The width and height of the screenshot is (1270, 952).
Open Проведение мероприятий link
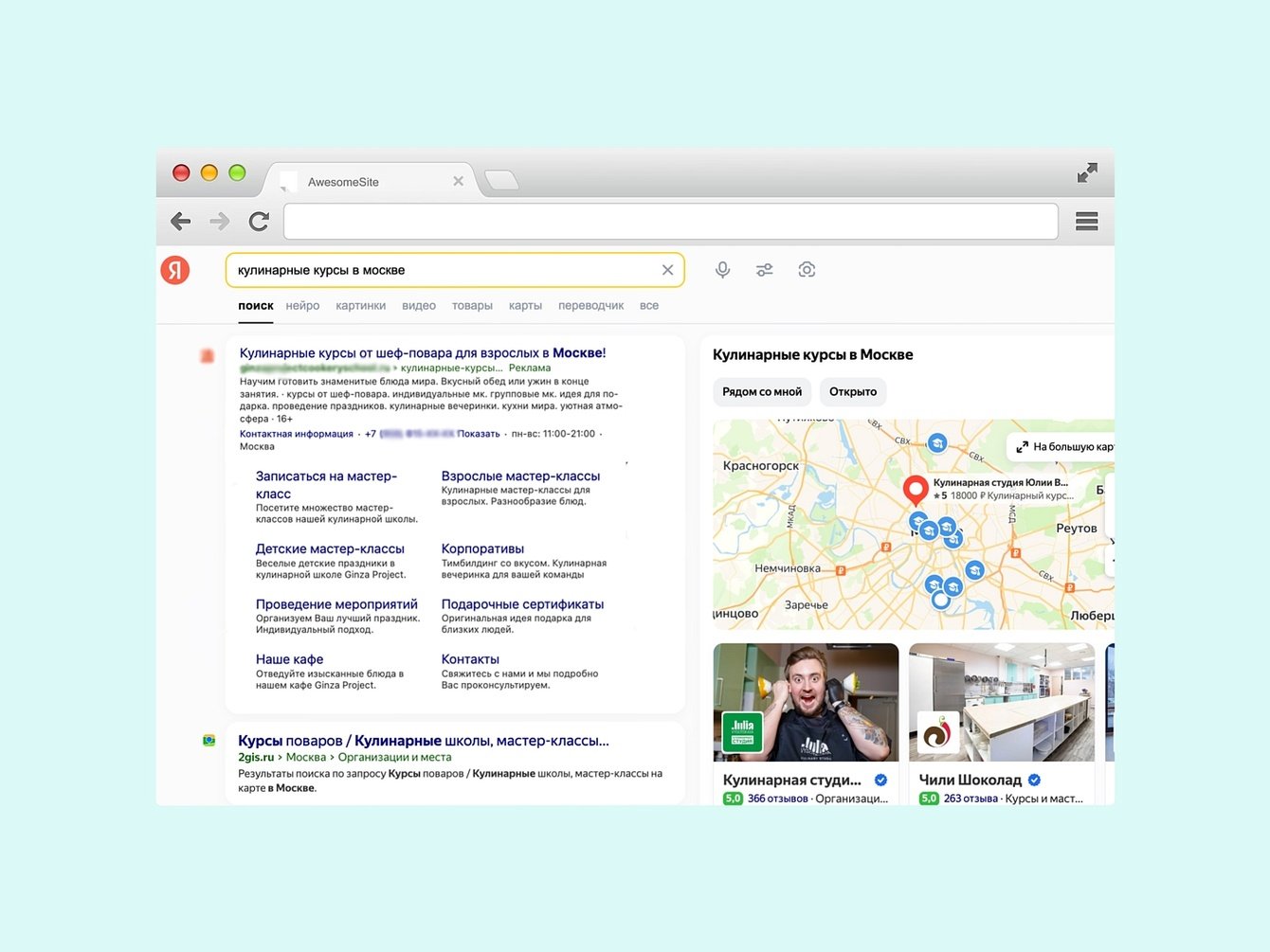336,604
